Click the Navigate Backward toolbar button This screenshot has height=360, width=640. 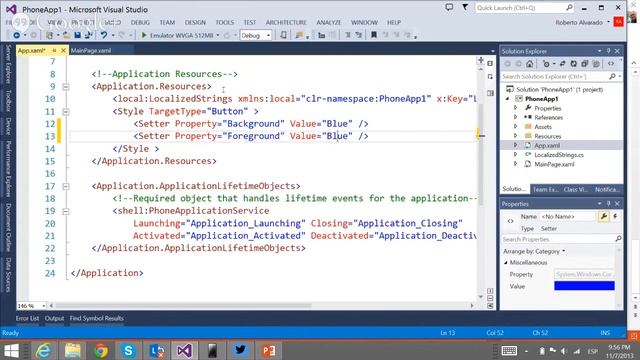pos(16,36)
